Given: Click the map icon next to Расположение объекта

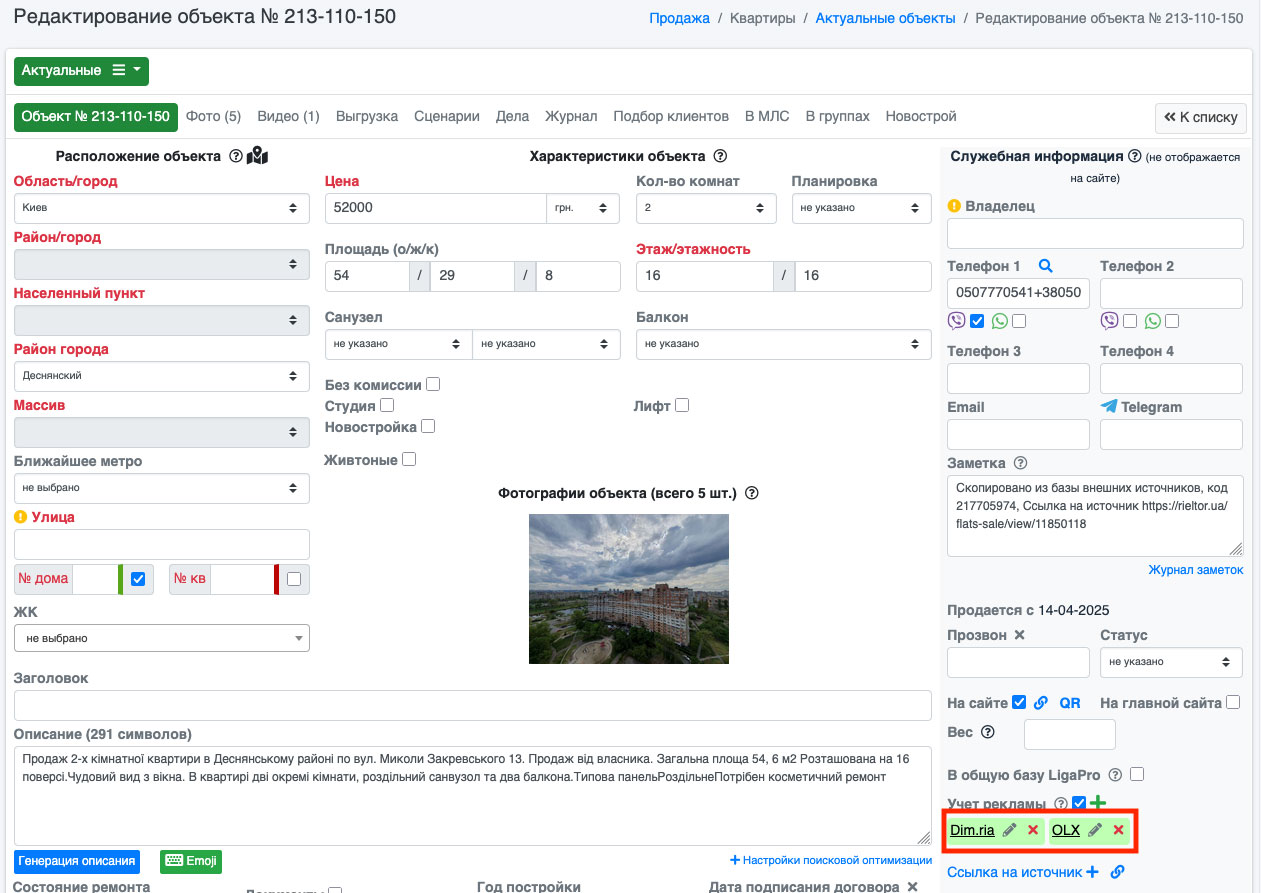Looking at the screenshot, I should 258,156.
